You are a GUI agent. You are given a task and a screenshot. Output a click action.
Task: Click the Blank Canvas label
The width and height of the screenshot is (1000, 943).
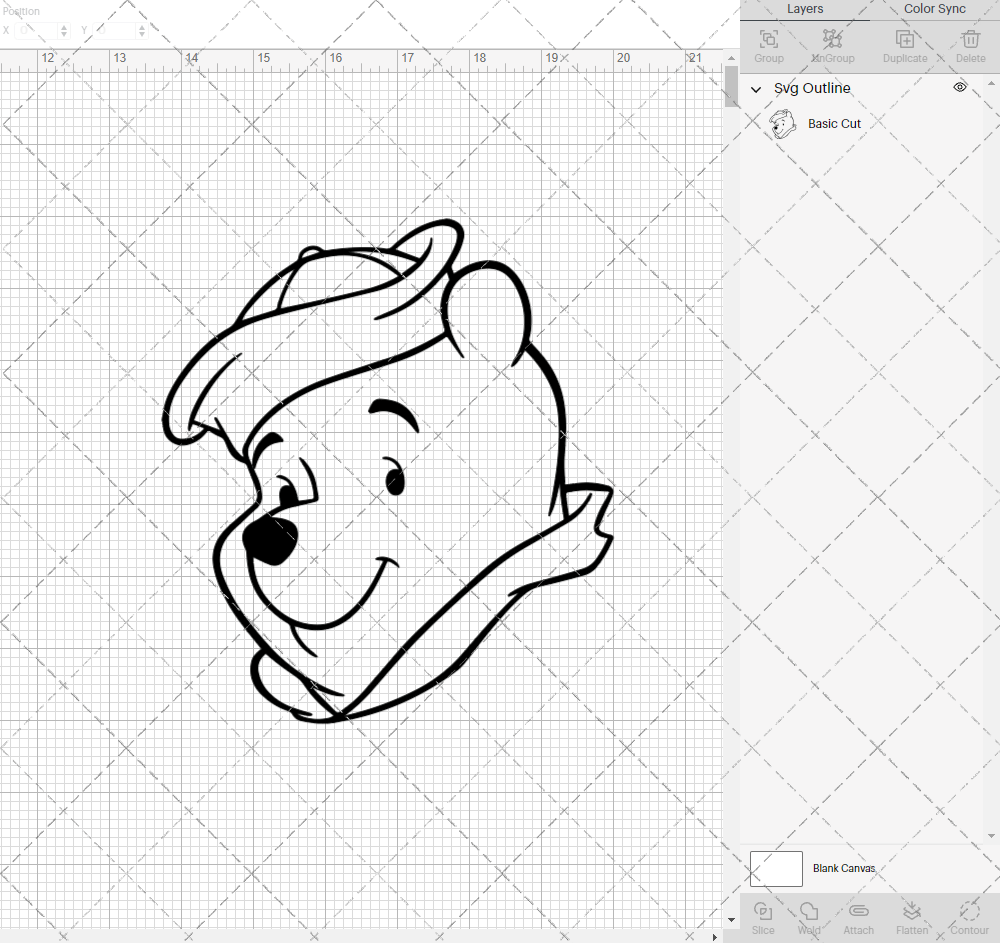point(844,868)
